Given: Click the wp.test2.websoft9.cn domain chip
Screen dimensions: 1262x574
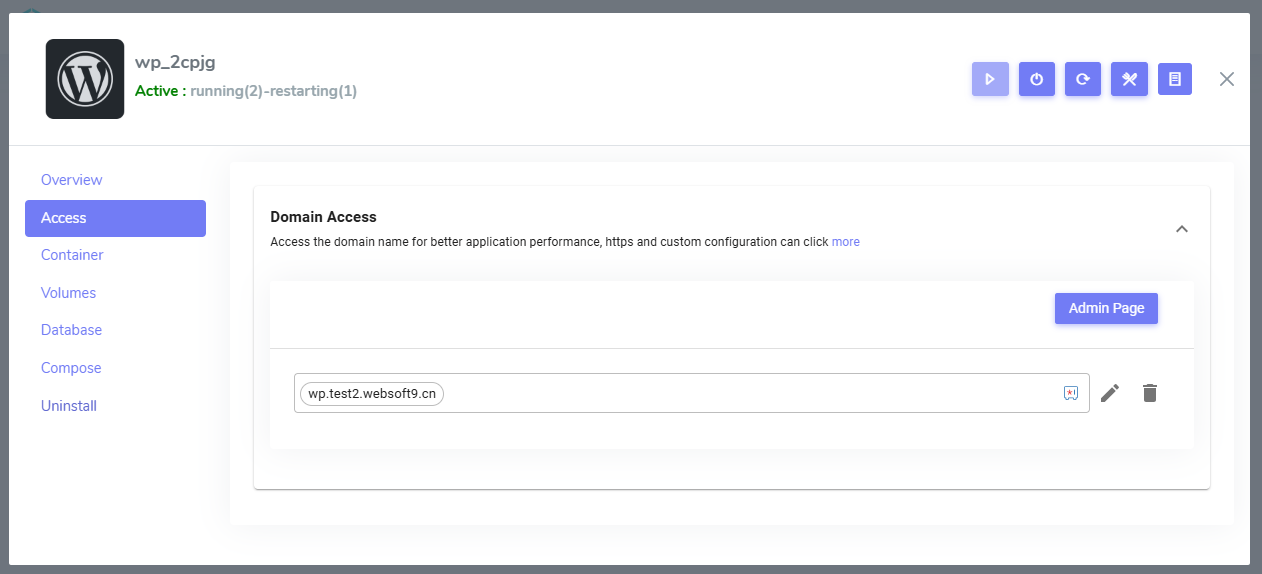Looking at the screenshot, I should [372, 394].
